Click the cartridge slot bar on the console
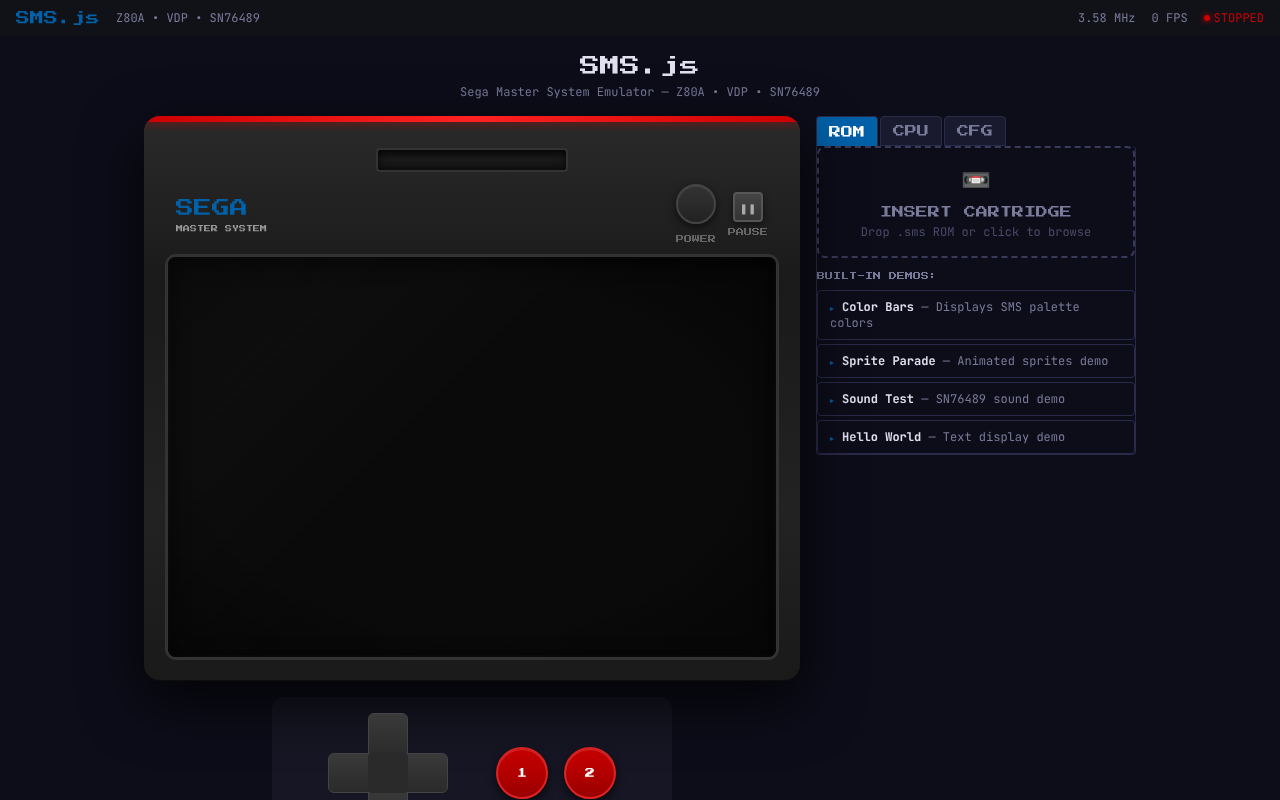Image resolution: width=1280 pixels, height=800 pixels. point(471,159)
